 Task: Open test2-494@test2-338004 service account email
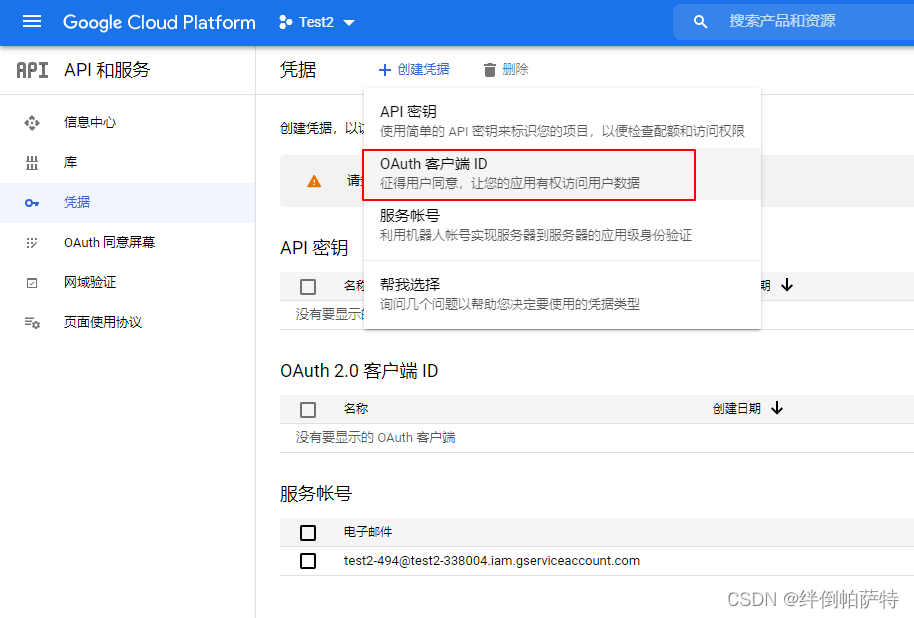coord(492,561)
